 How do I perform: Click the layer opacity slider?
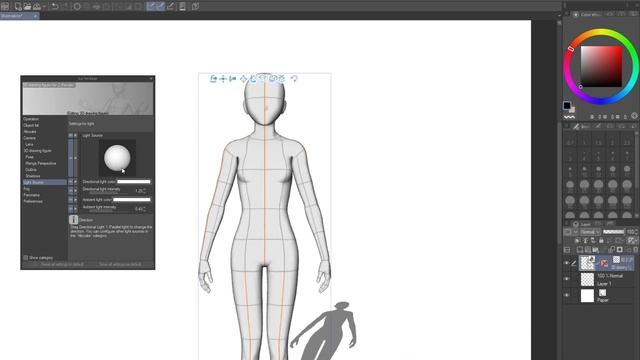pyautogui.click(x=613, y=231)
